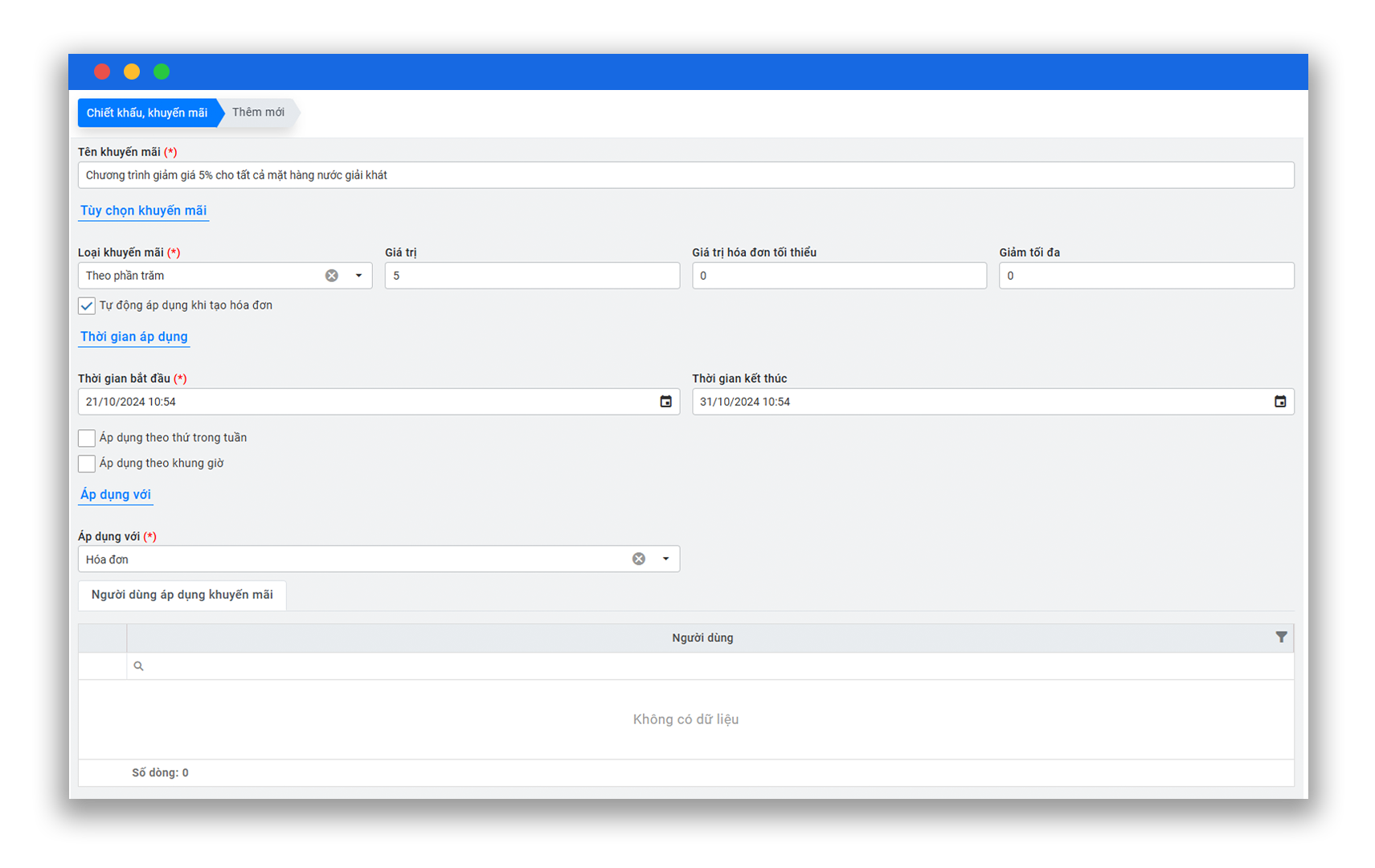
Task: Click the green window maximize dot
Action: 162,72
